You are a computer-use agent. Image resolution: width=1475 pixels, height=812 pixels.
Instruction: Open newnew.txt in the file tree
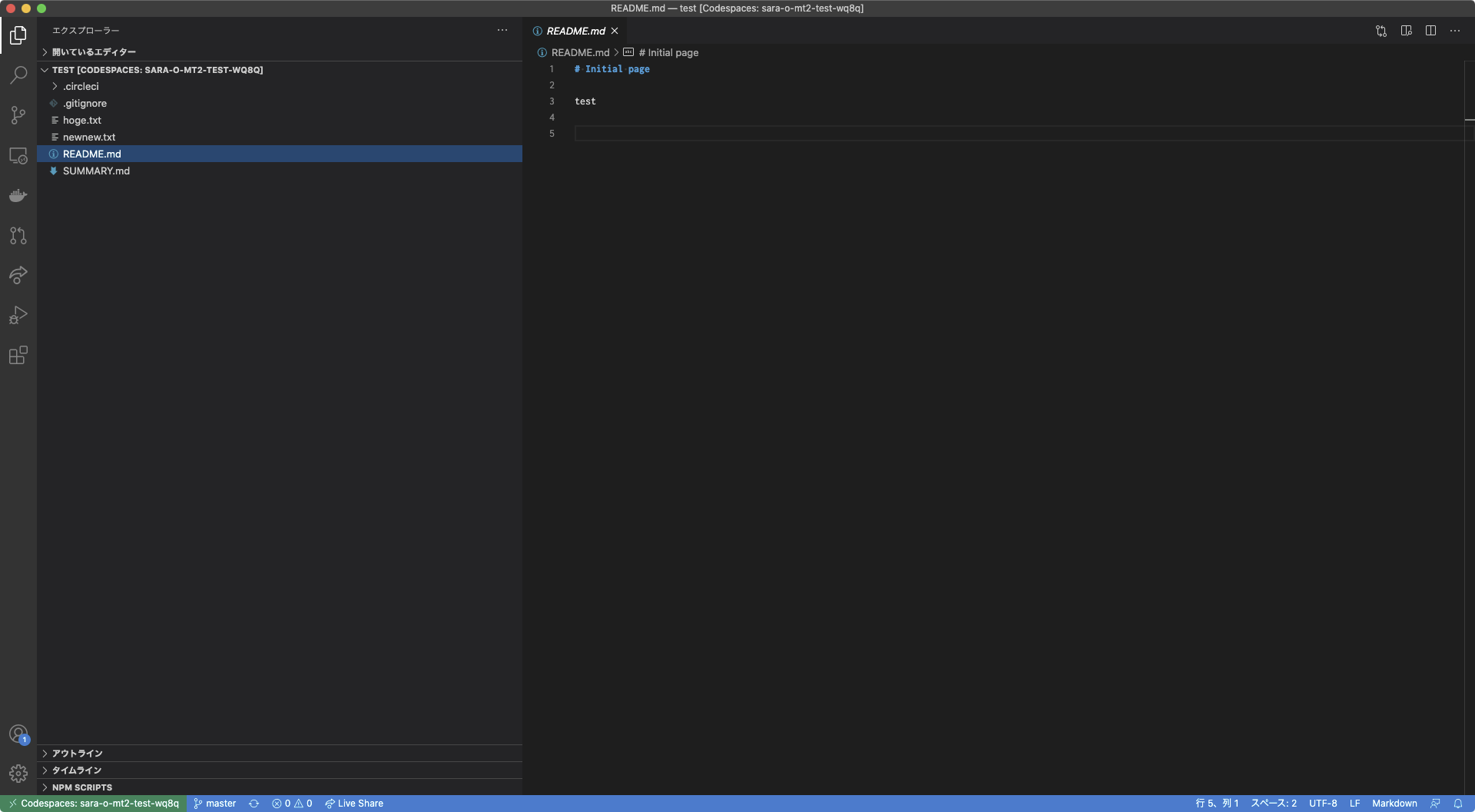tap(280, 138)
